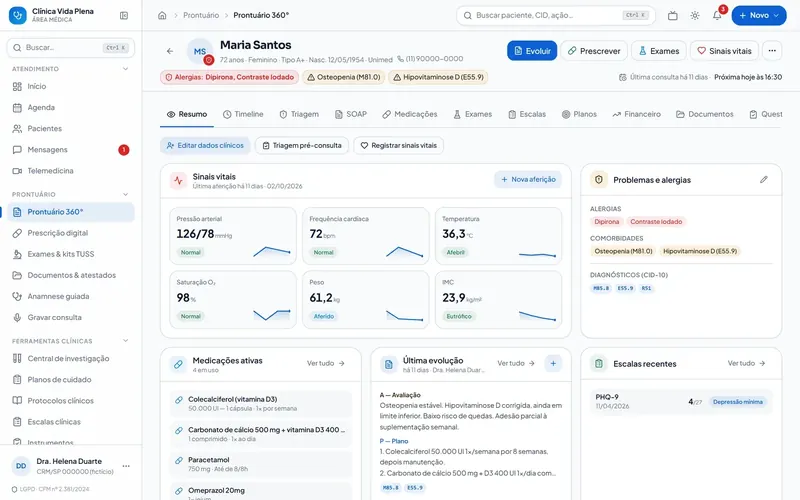Click Nova aferição button
Screen dimensions: 800x500
point(528,180)
